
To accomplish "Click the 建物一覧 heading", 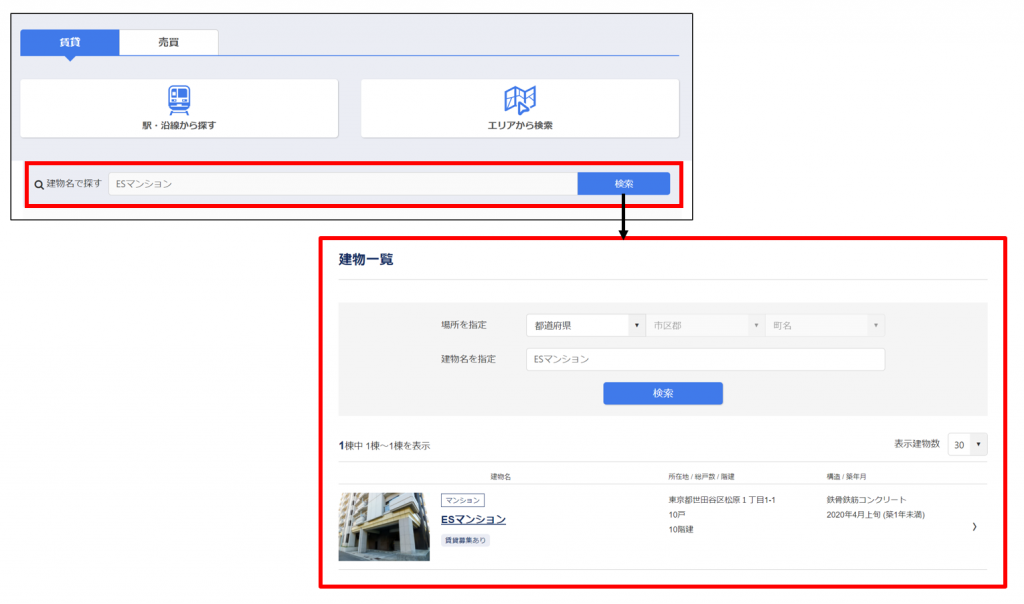I will point(366,260).
